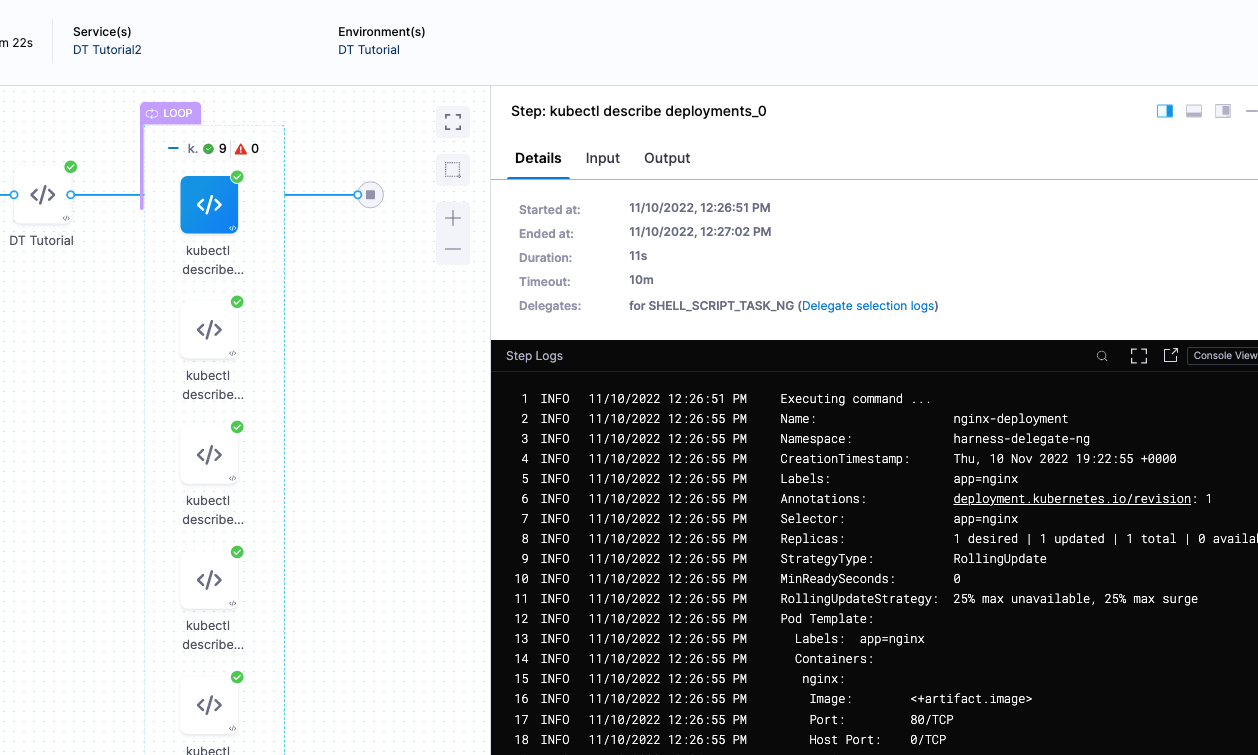This screenshot has width=1258, height=755.
Task: Switch step panel to floating window layout
Action: point(1222,111)
